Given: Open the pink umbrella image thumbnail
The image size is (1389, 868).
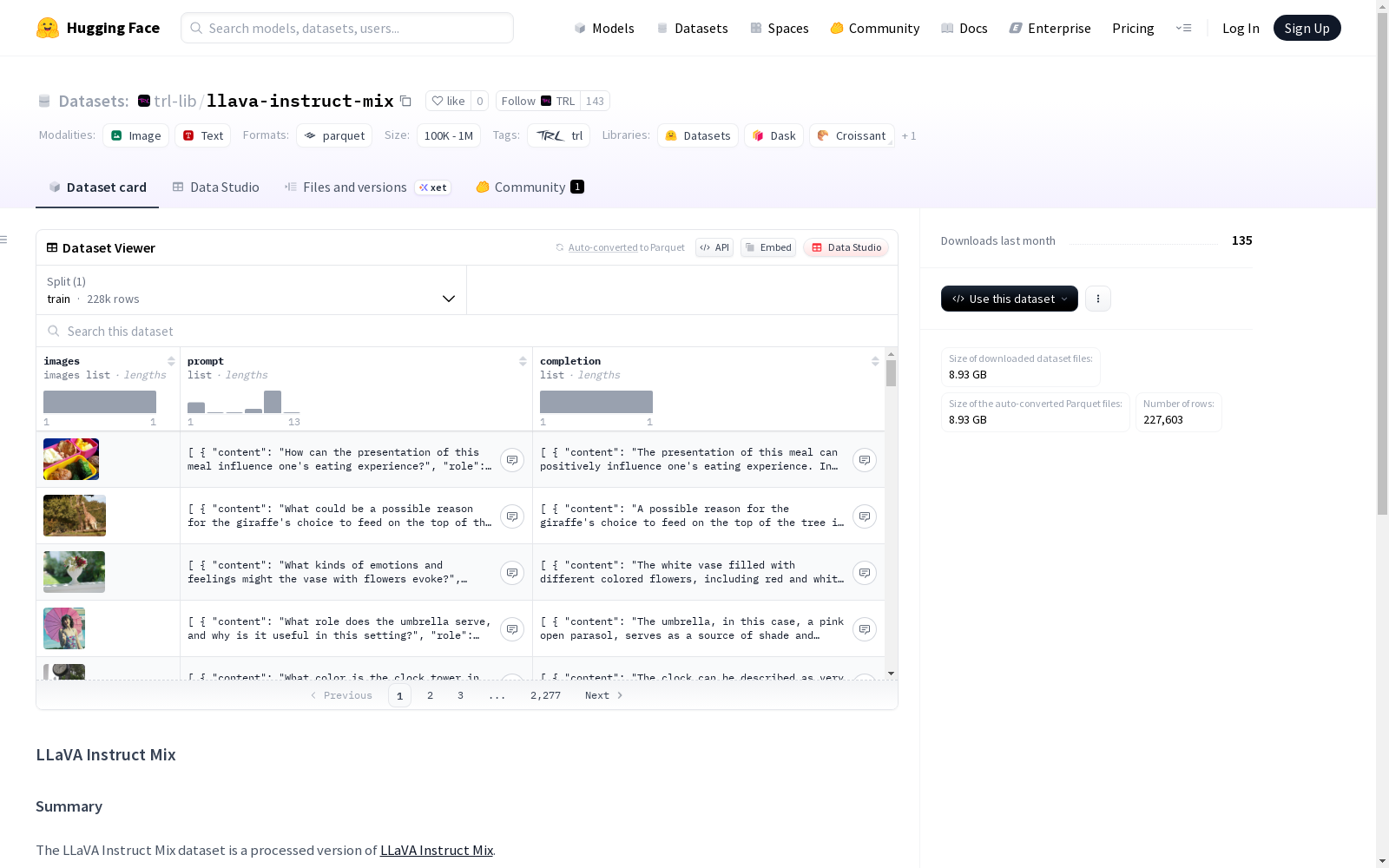Looking at the screenshot, I should pos(64,628).
